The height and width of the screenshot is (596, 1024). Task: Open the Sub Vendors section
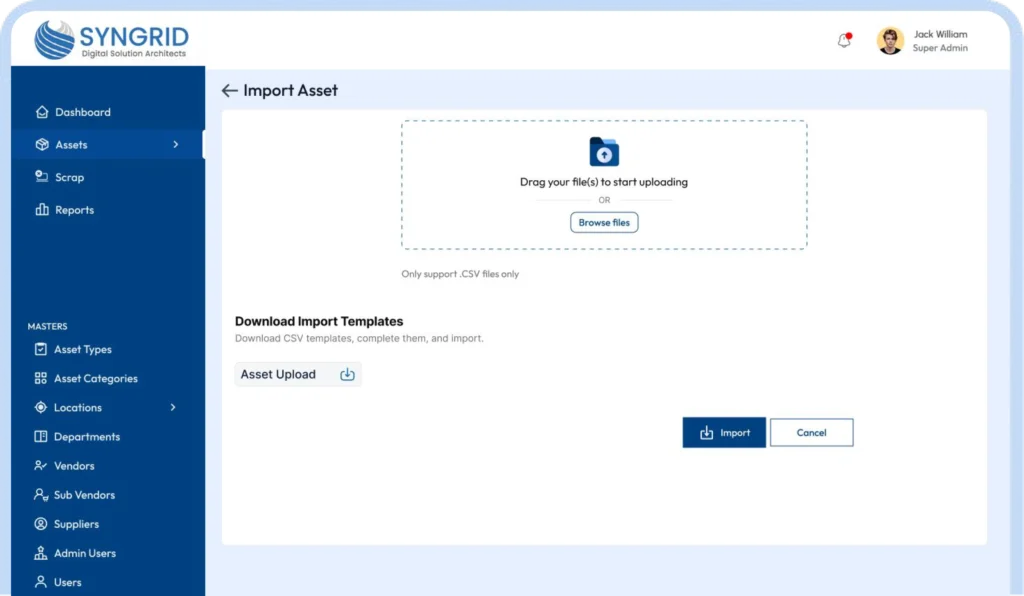pyautogui.click(x=84, y=495)
